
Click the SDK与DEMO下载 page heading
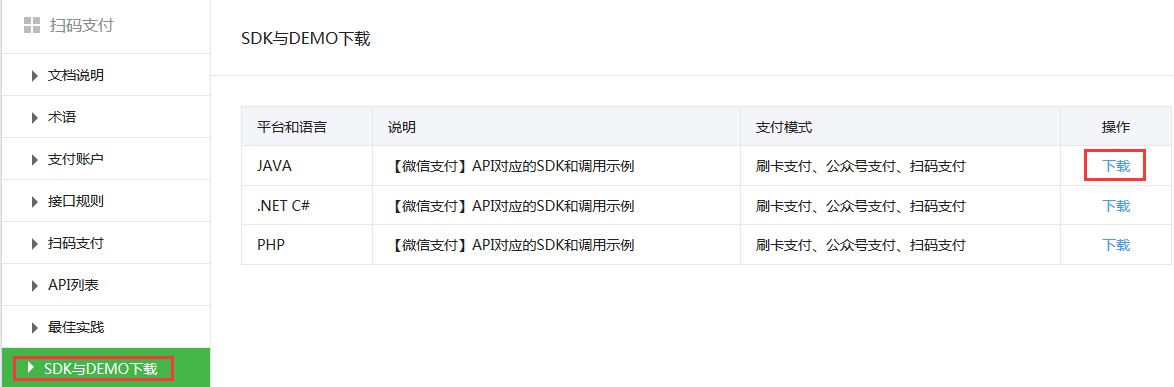pyautogui.click(x=305, y=39)
